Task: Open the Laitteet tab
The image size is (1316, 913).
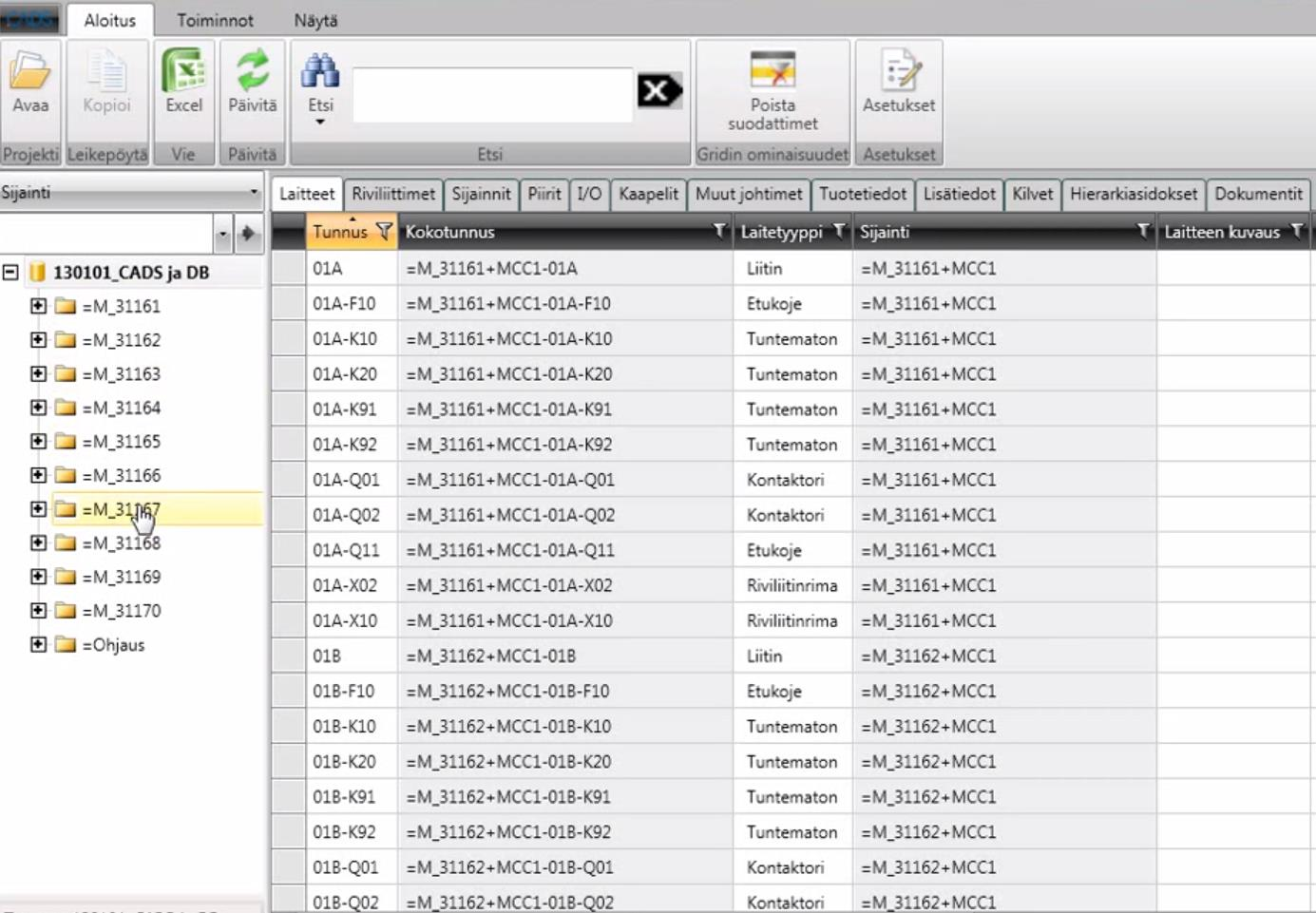Action: pos(307,194)
